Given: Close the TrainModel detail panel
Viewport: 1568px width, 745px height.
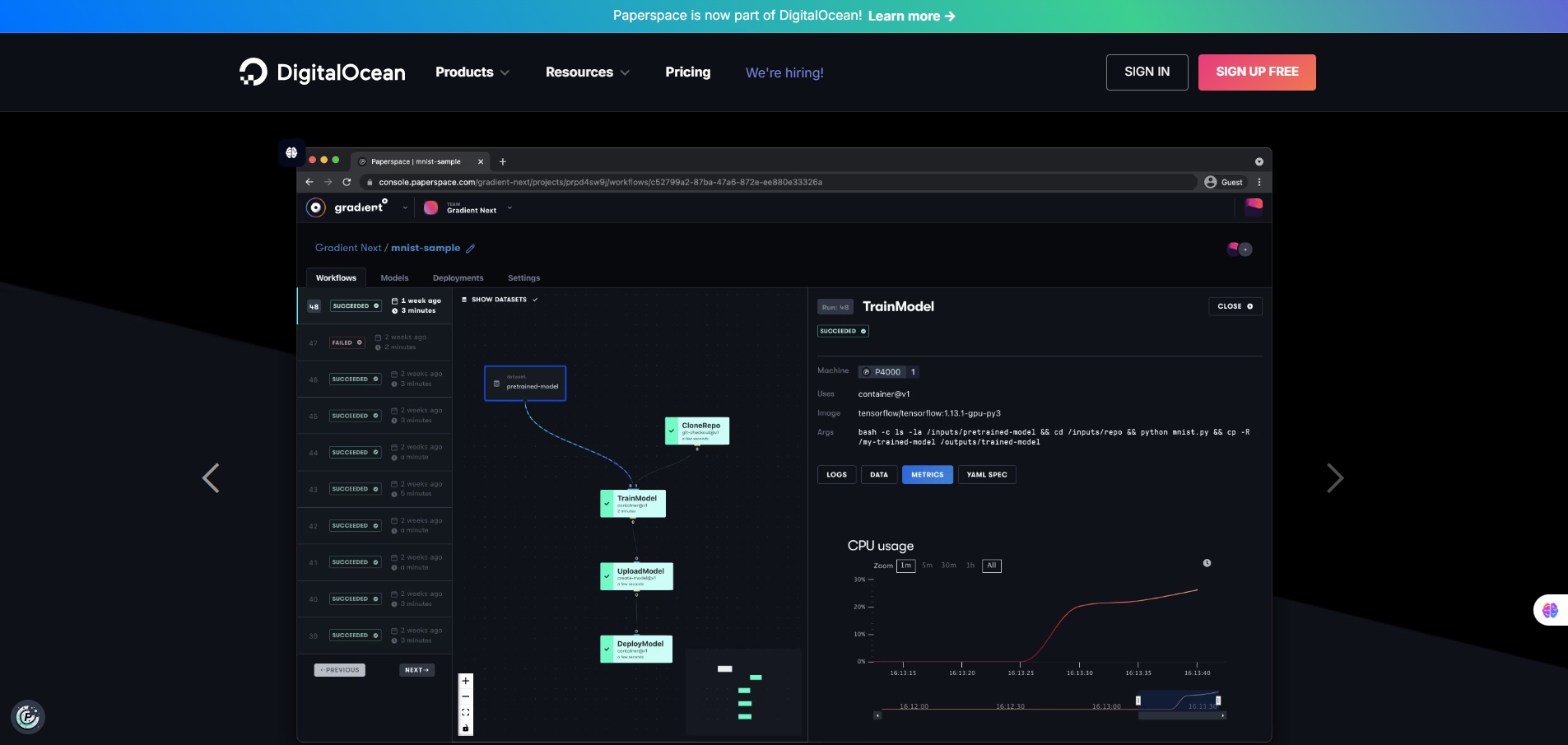Looking at the screenshot, I should 1235,306.
